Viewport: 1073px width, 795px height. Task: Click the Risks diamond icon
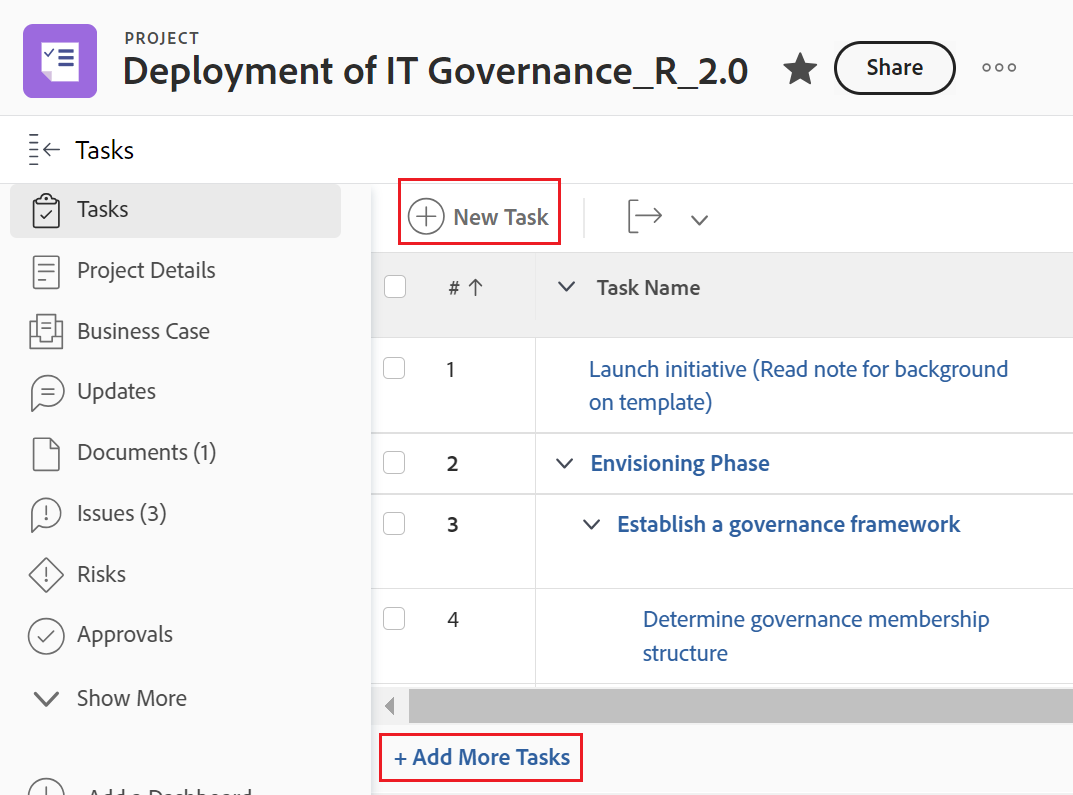point(46,575)
